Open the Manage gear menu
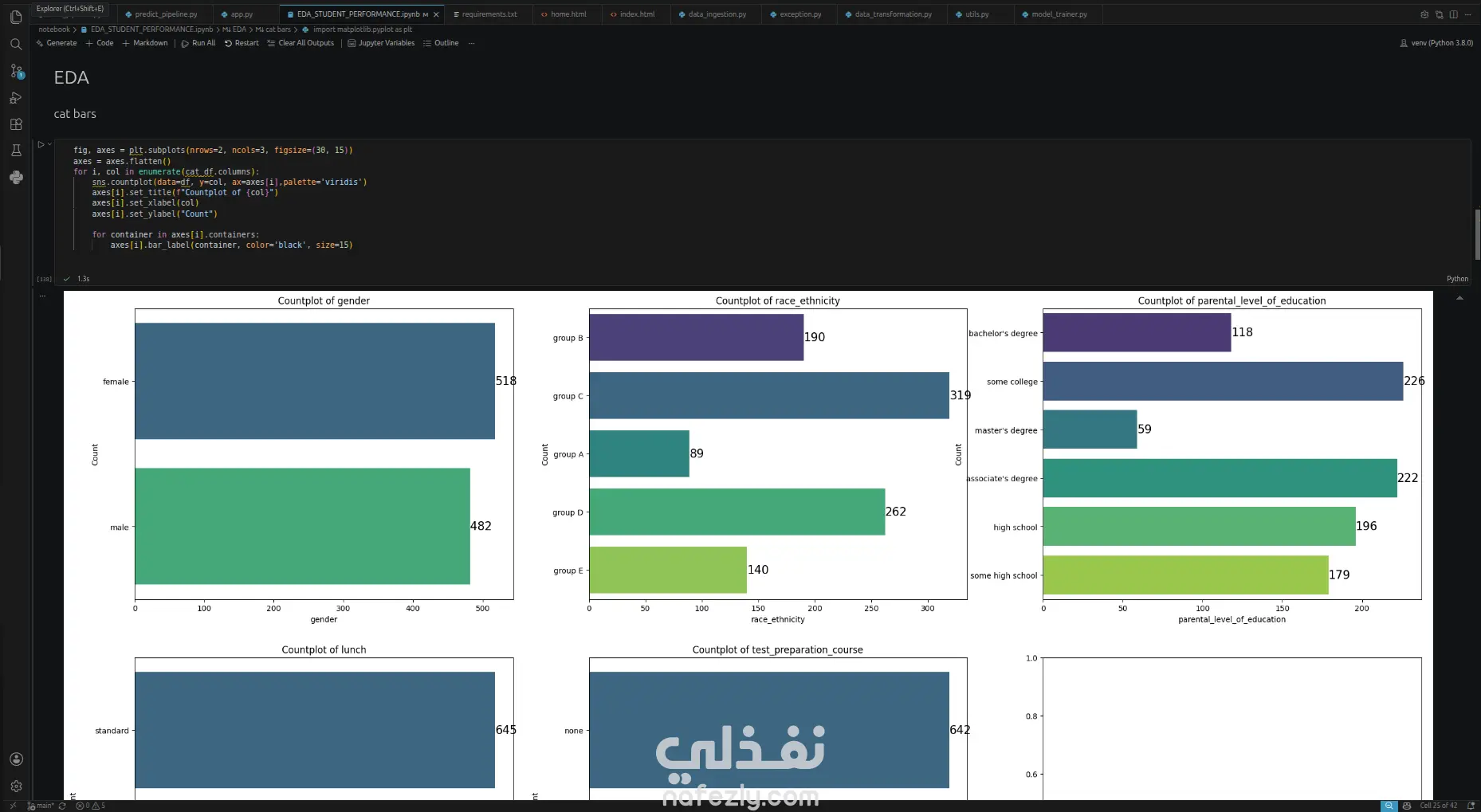The width and height of the screenshot is (1481, 812). point(16,786)
